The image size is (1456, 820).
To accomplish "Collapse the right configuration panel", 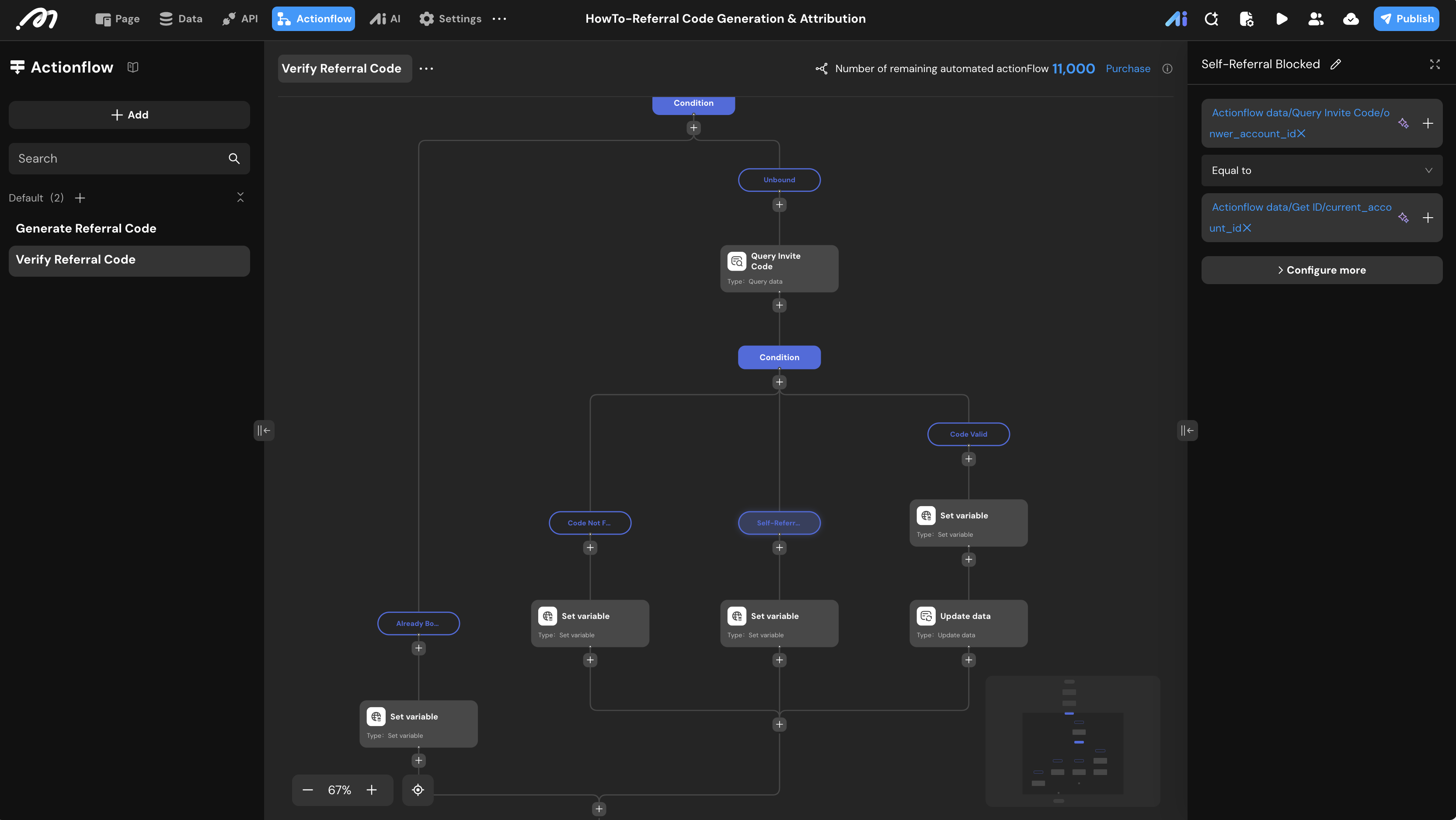I will [1187, 431].
